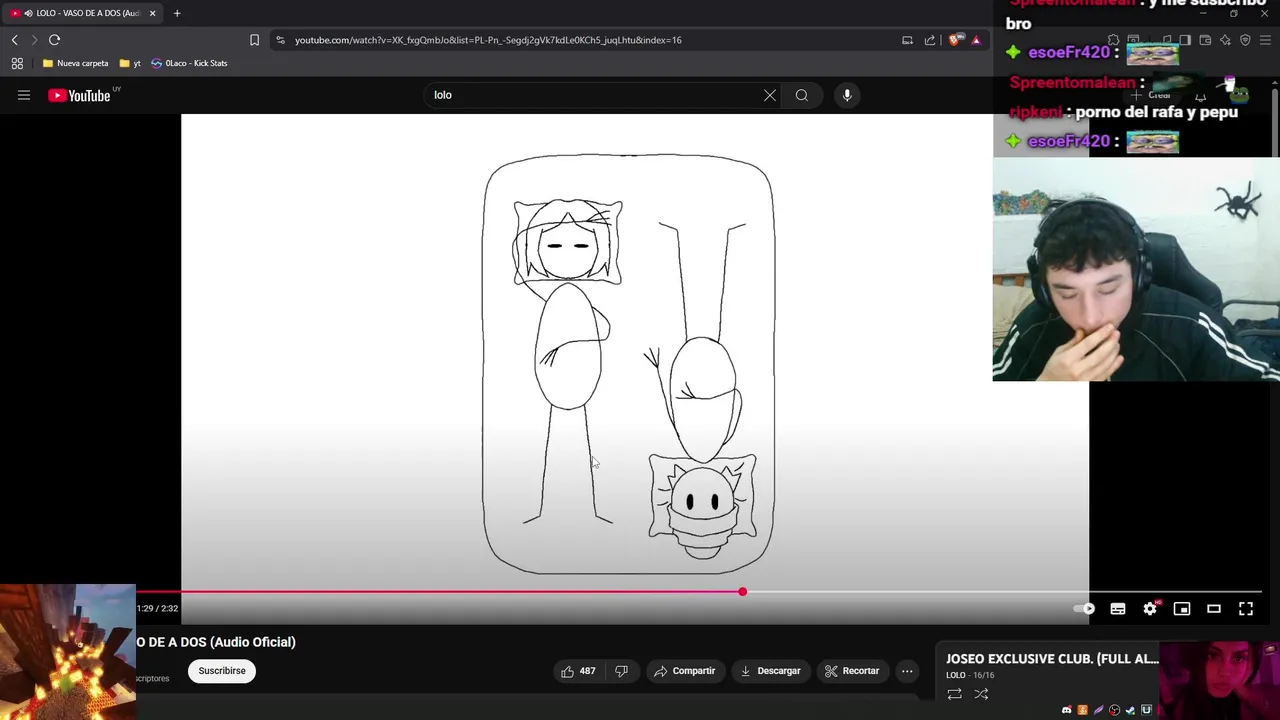
Task: Click the video title 'O DE A DOS (Audio Oficial)'
Action: pyautogui.click(x=216, y=642)
